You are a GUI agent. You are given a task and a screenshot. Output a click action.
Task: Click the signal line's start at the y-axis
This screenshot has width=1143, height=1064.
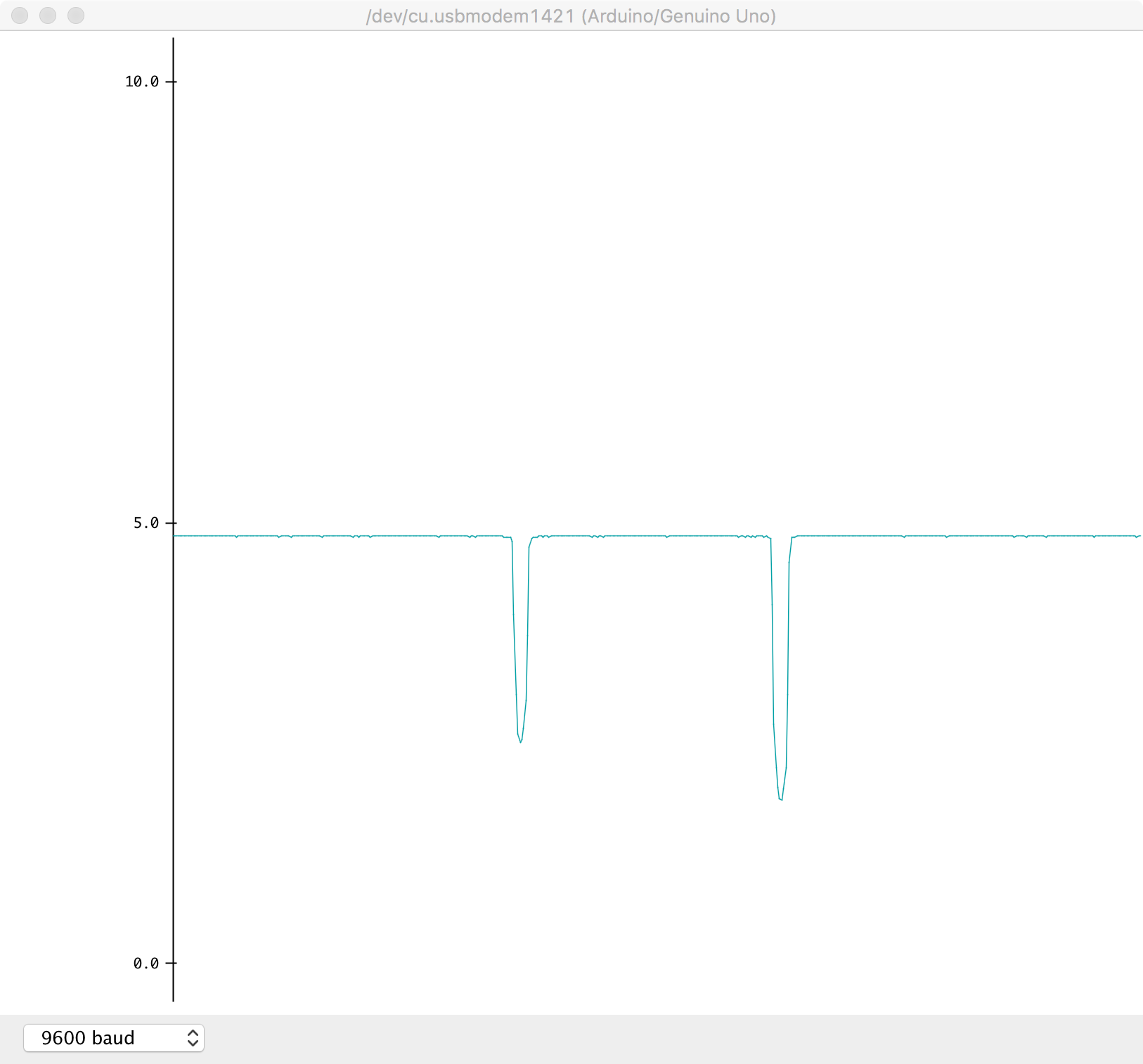pyautogui.click(x=175, y=536)
